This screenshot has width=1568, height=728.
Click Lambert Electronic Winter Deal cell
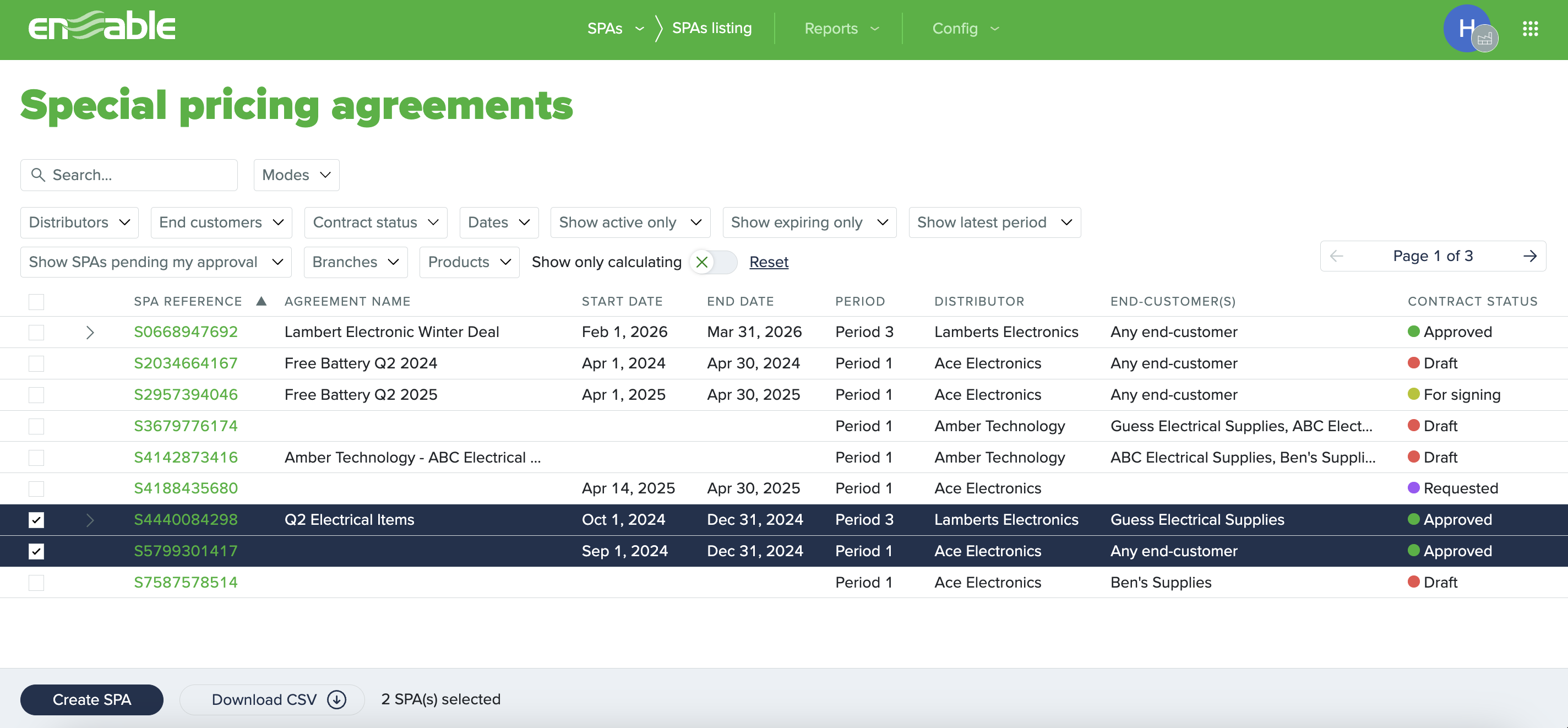391,333
